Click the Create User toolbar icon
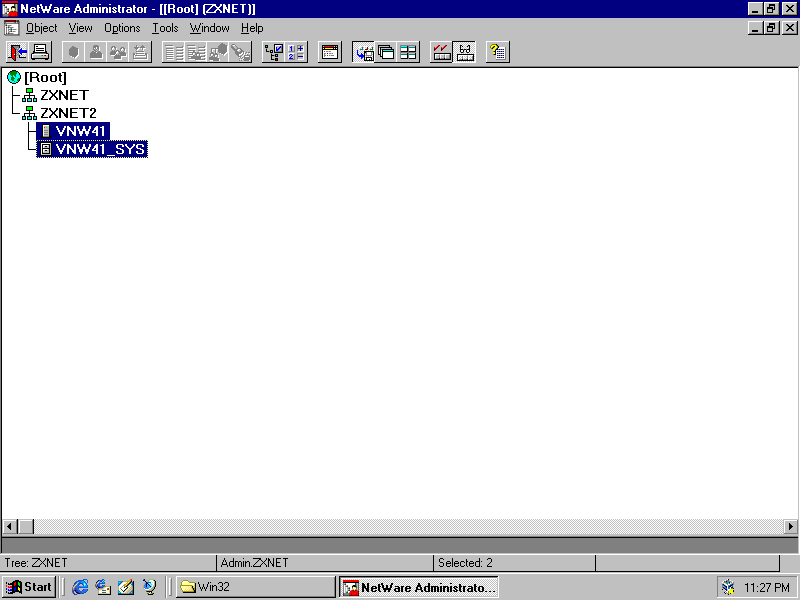Viewport: 800px width, 600px height. [x=96, y=52]
